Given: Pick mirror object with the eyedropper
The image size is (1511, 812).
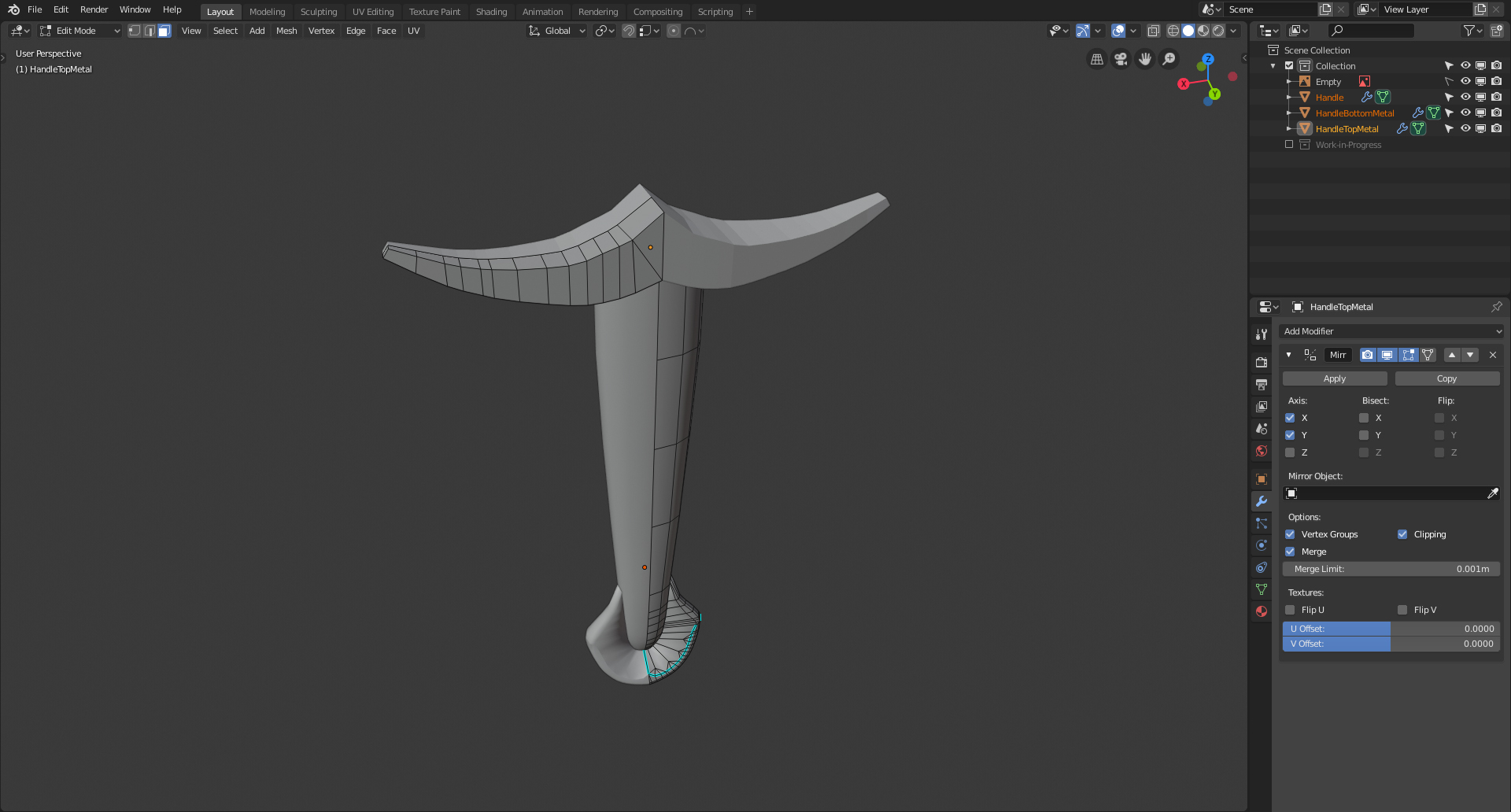Looking at the screenshot, I should coord(1492,493).
